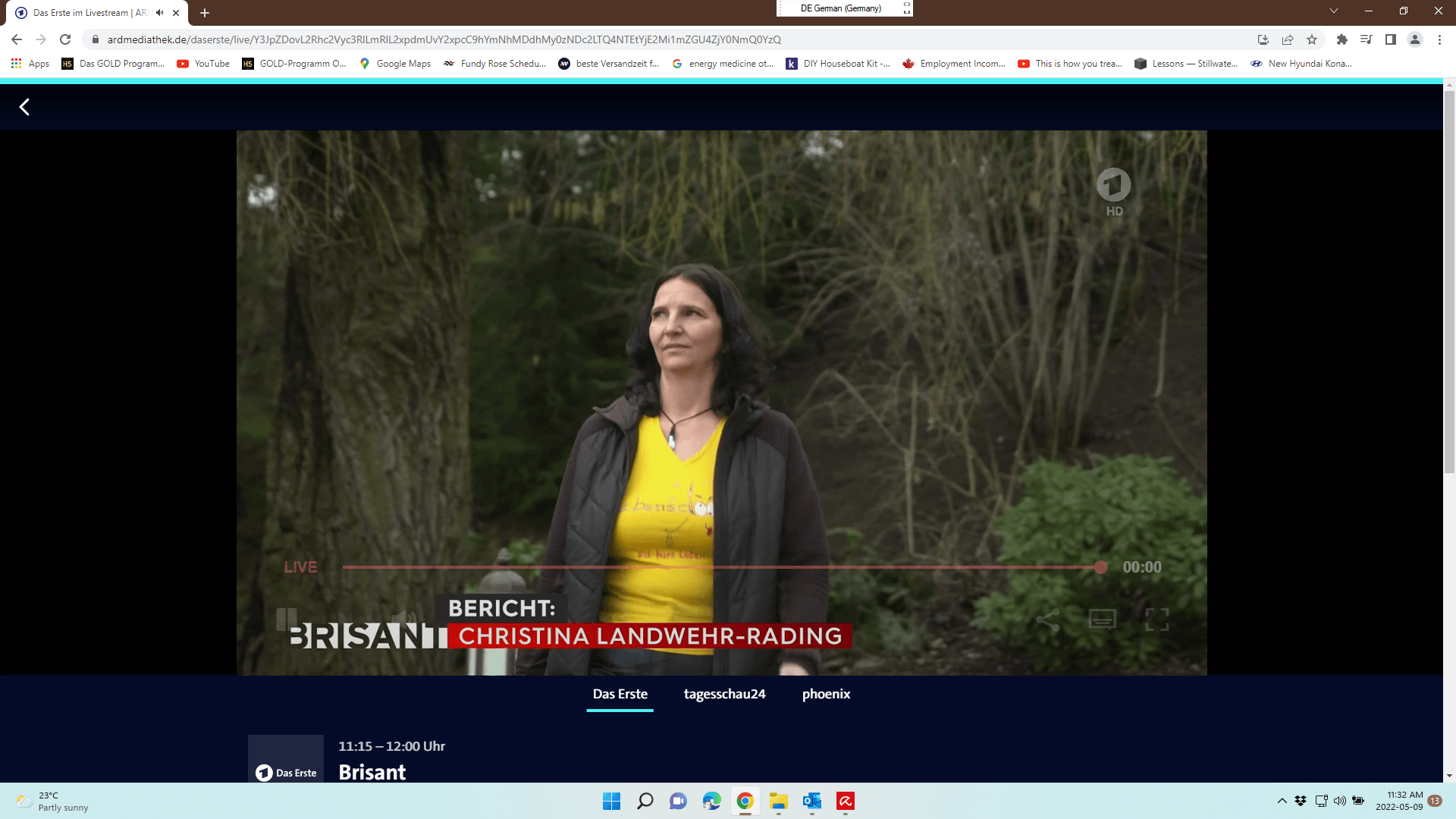The image size is (1456, 819).
Task: Toggle Chrome side panel
Action: point(1391,39)
